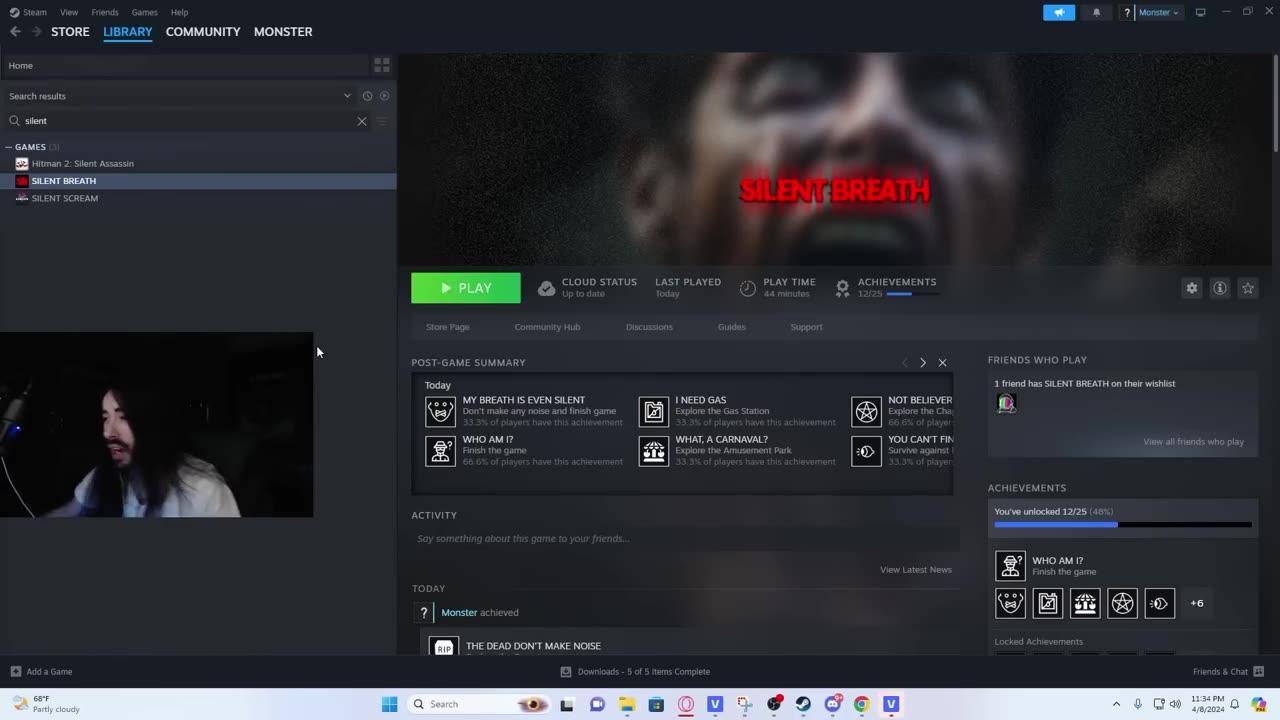This screenshot has width=1280, height=720.
Task: Switch to the COMMUNITY tab
Action: [x=202, y=31]
